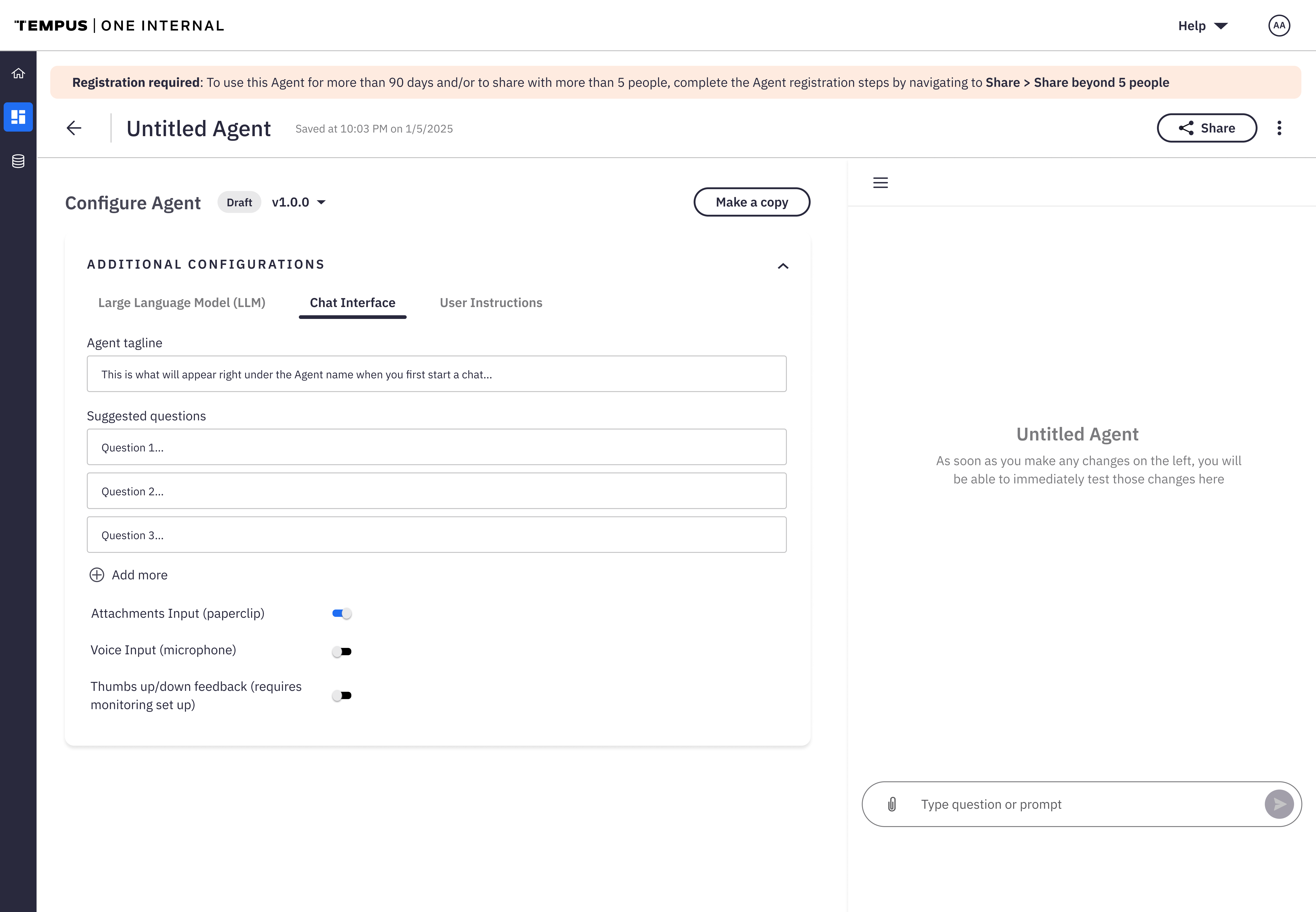Viewport: 1316px width, 912px height.
Task: Disable the Attachments Input paperclip toggle
Action: pyautogui.click(x=342, y=614)
